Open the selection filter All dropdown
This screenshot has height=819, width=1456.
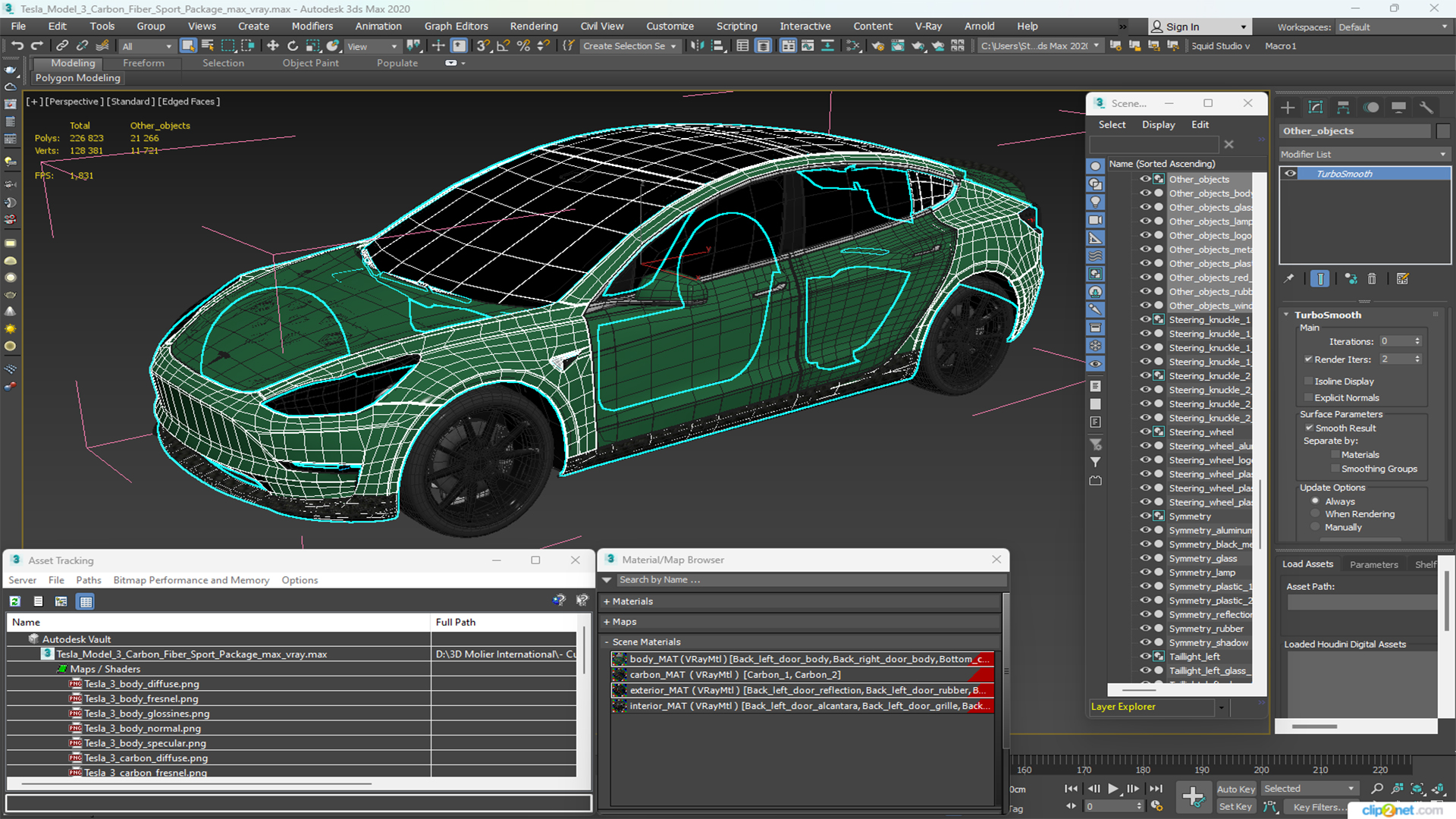(x=147, y=46)
